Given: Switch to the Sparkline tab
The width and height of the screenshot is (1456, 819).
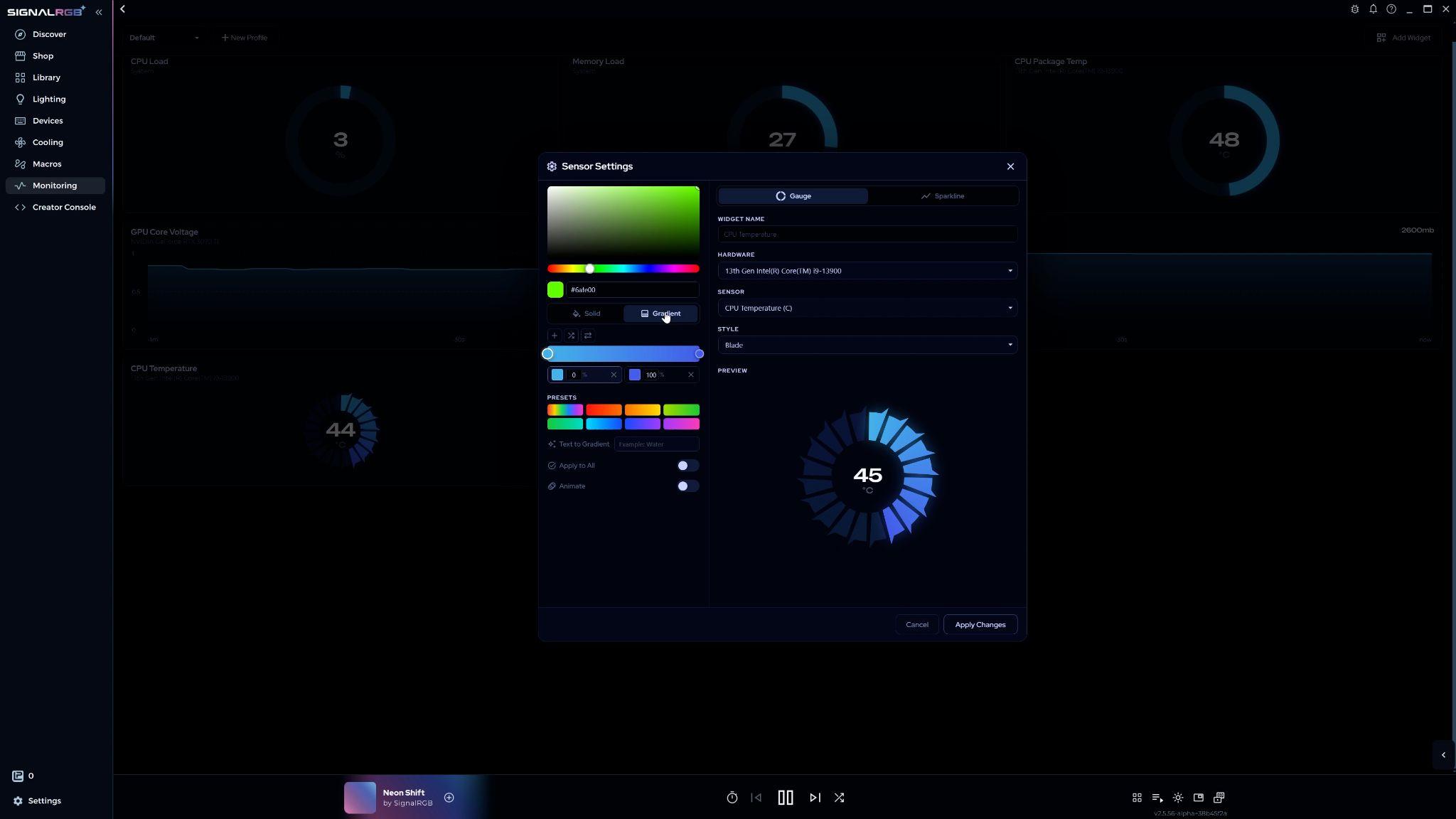Looking at the screenshot, I should [943, 196].
